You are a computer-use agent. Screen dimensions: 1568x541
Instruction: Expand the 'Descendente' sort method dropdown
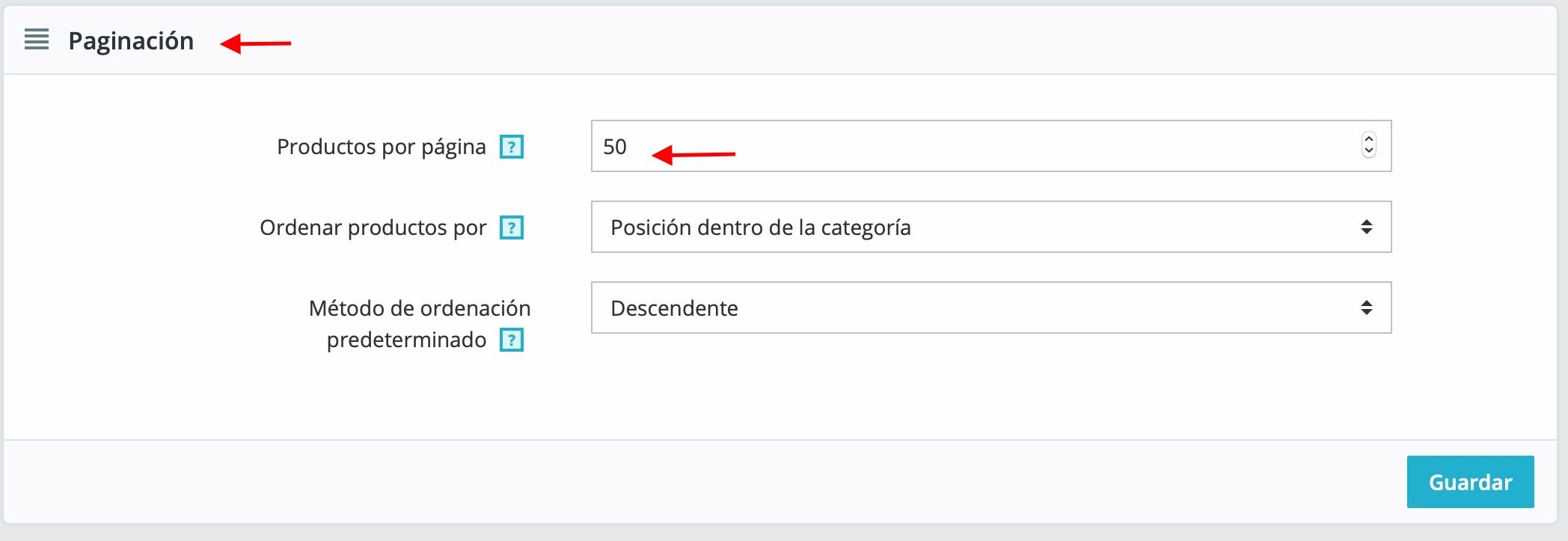991,308
